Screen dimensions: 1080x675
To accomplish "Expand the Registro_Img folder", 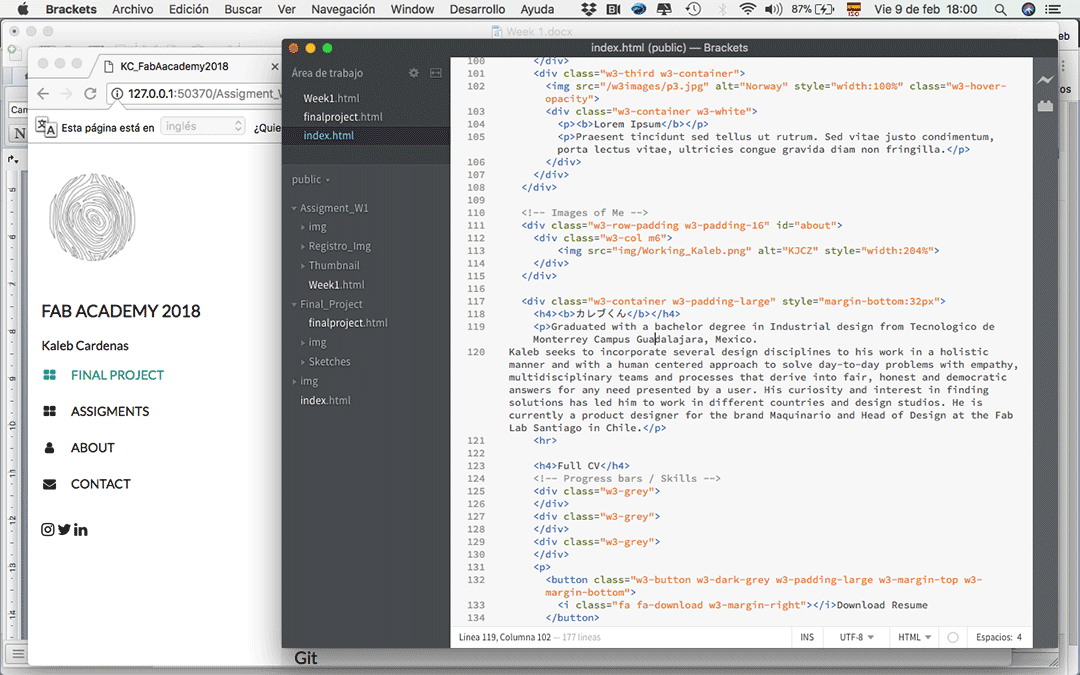I will click(x=339, y=246).
